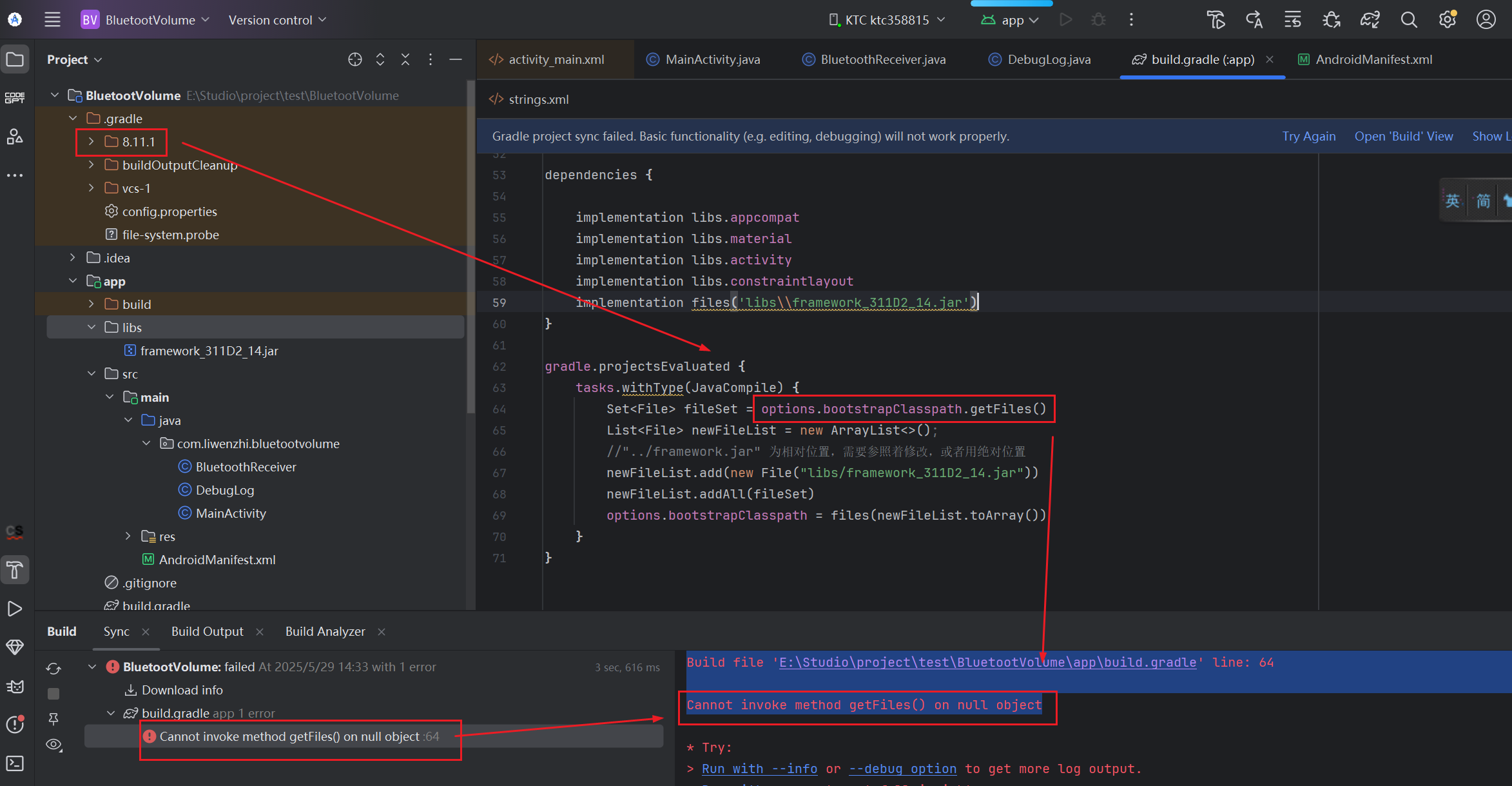Restart the Gradle sync in Build panel
Viewport: 1512px width, 786px height.
(53, 669)
